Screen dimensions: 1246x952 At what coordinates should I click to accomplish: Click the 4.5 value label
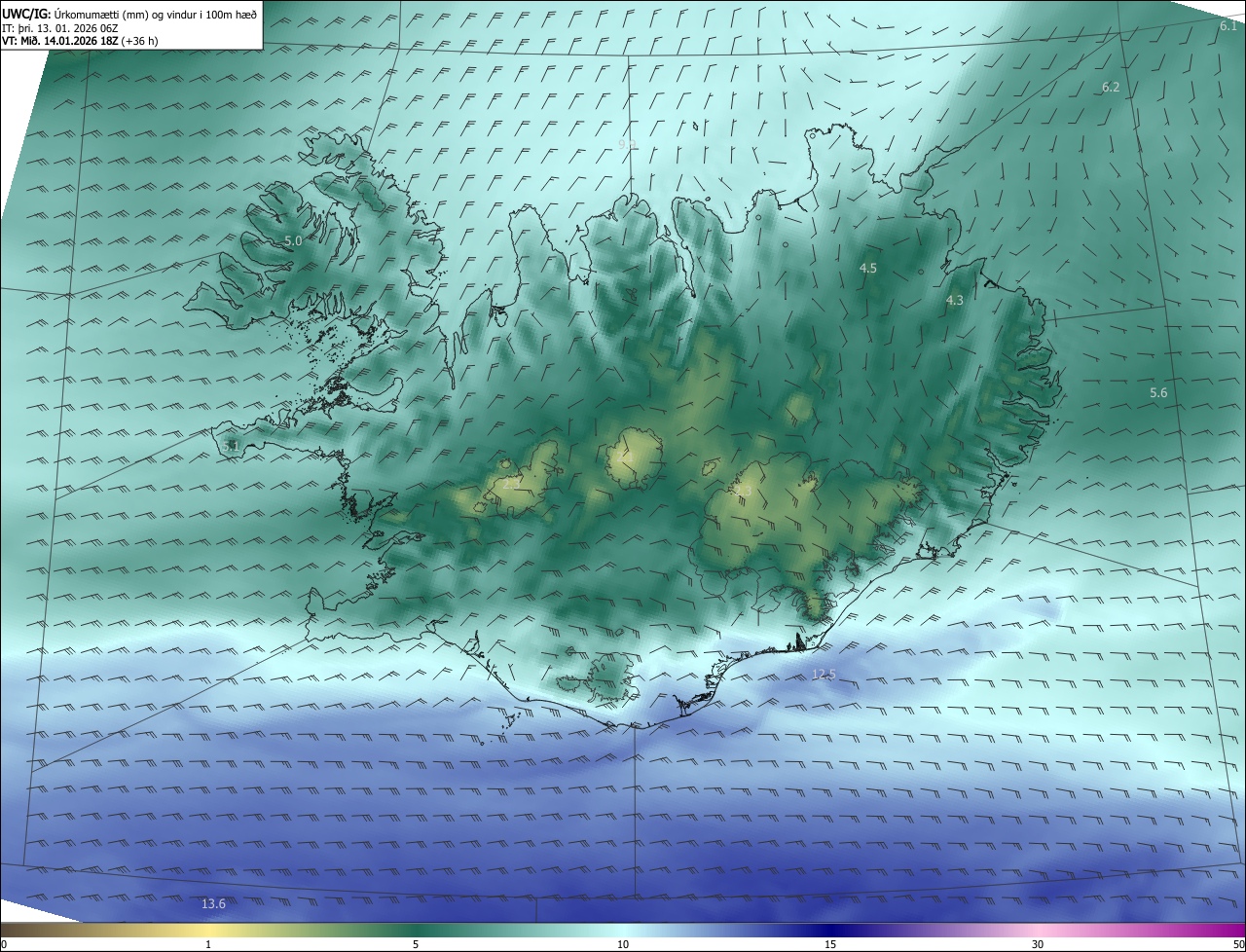pos(868,268)
